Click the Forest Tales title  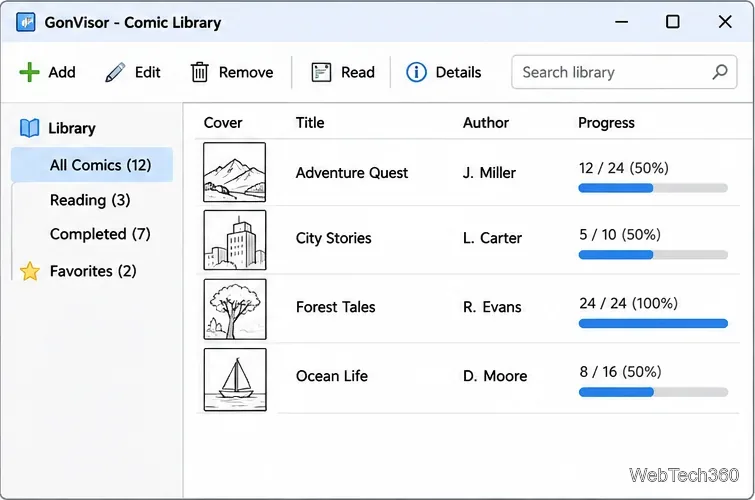coord(336,307)
